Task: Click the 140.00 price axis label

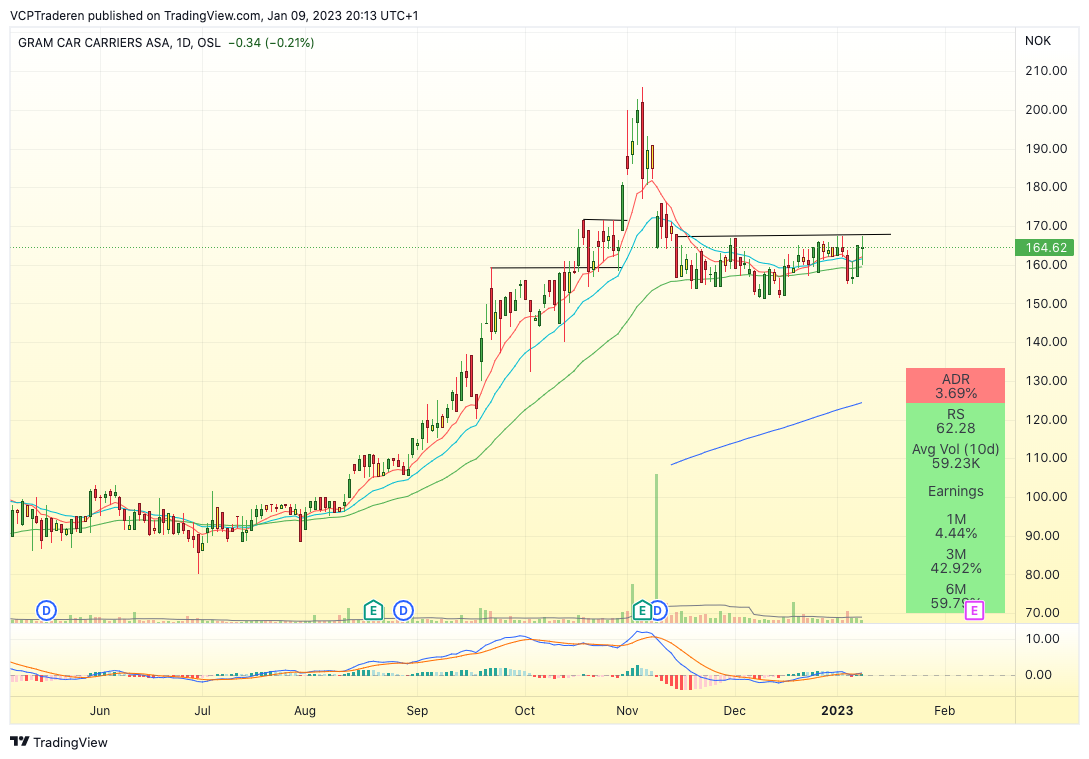Action: (1046, 342)
